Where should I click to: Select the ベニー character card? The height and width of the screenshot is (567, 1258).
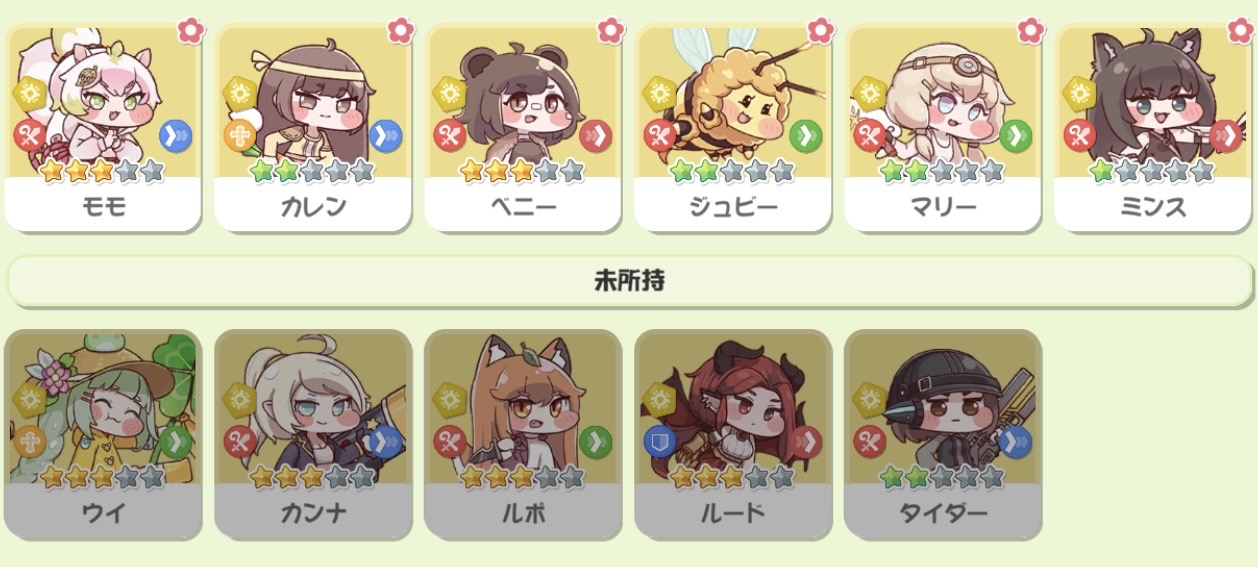click(522, 127)
